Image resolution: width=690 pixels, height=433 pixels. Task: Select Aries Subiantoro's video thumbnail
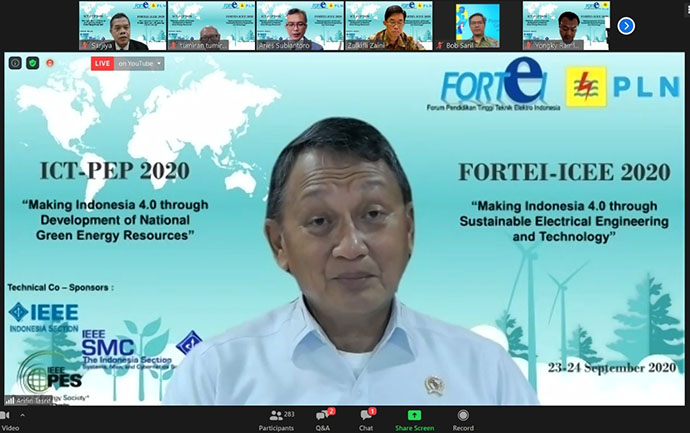click(x=297, y=26)
